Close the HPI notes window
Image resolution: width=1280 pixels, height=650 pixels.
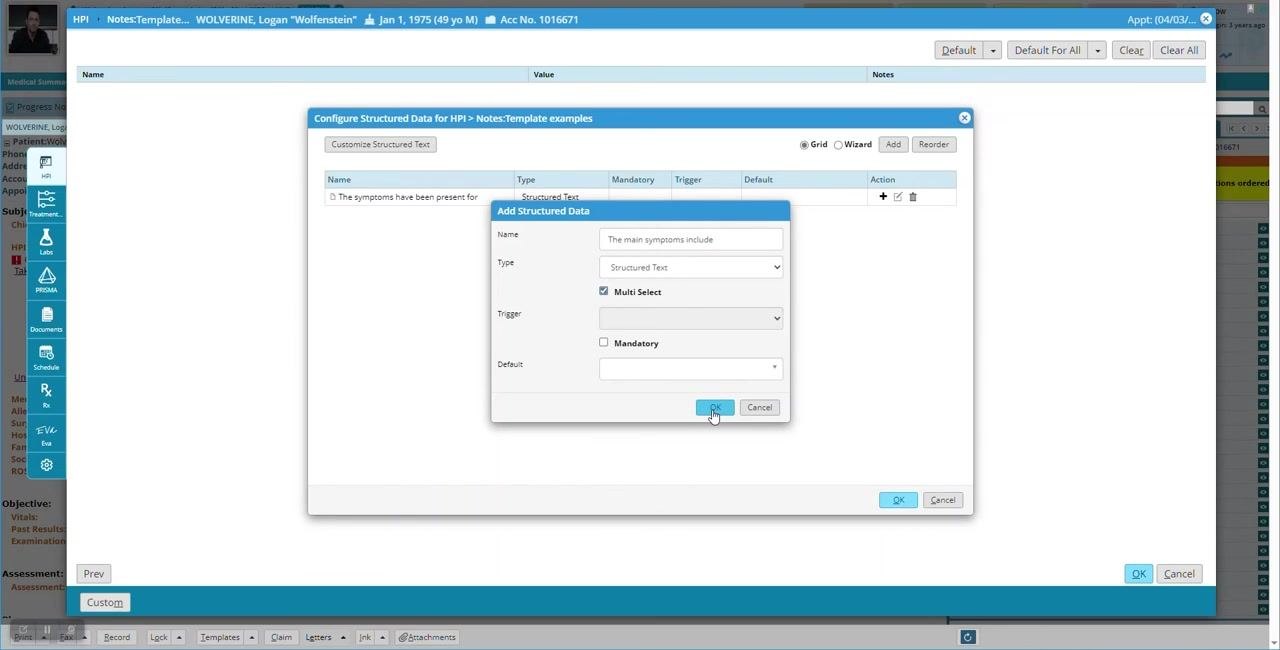pos(1206,18)
